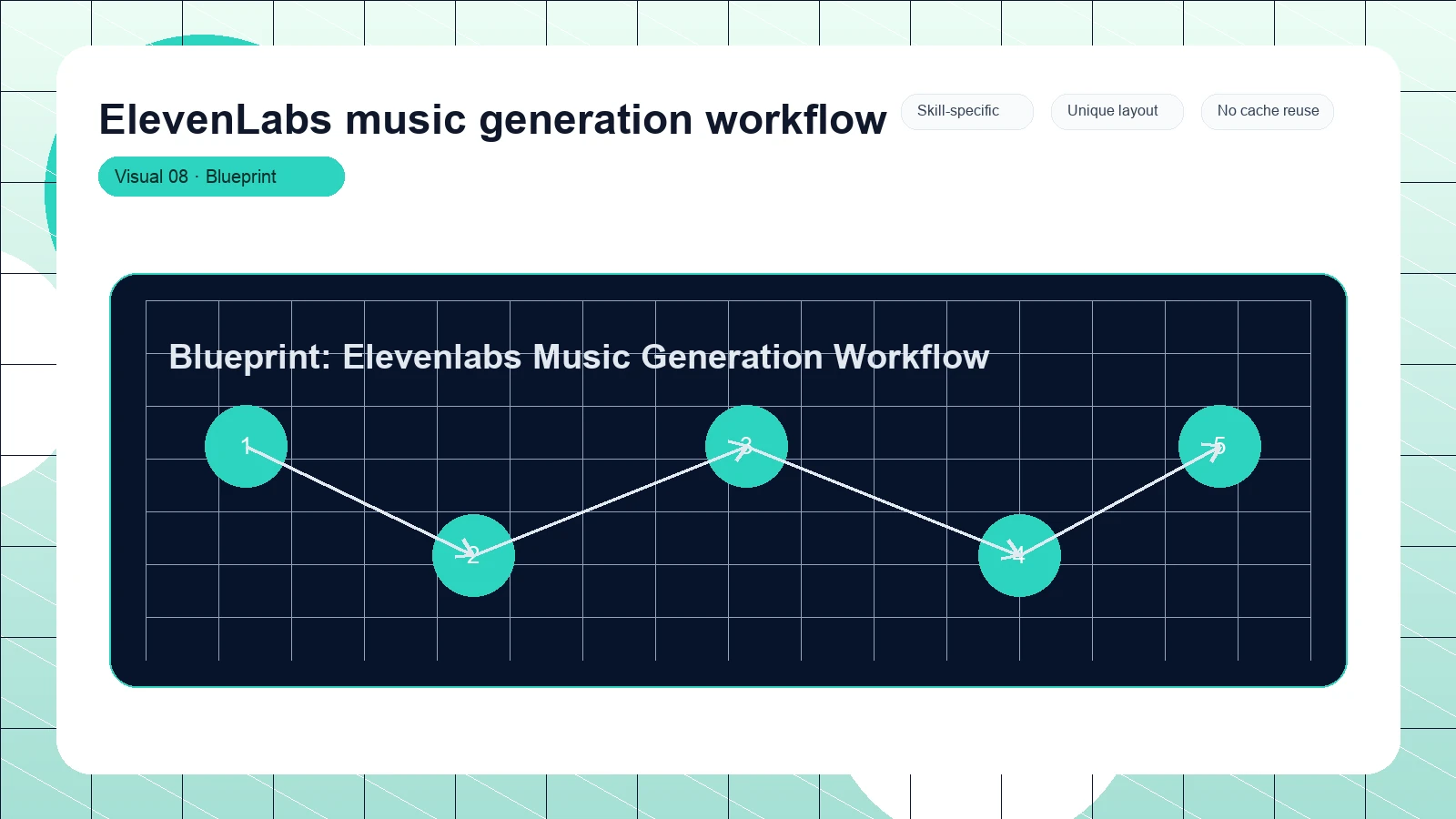Select workflow node 3 circle
The width and height of the screenshot is (1456, 819).
pyautogui.click(x=746, y=446)
